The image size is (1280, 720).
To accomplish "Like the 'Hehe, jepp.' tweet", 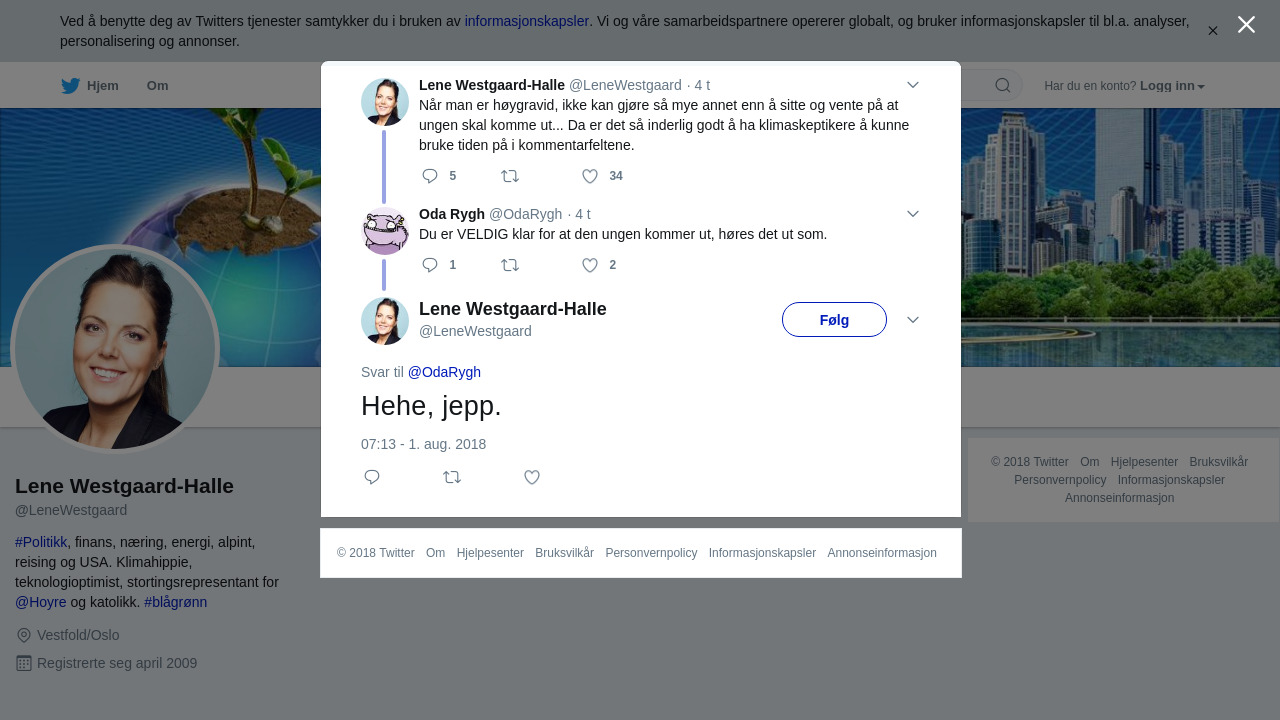I will 532,477.
